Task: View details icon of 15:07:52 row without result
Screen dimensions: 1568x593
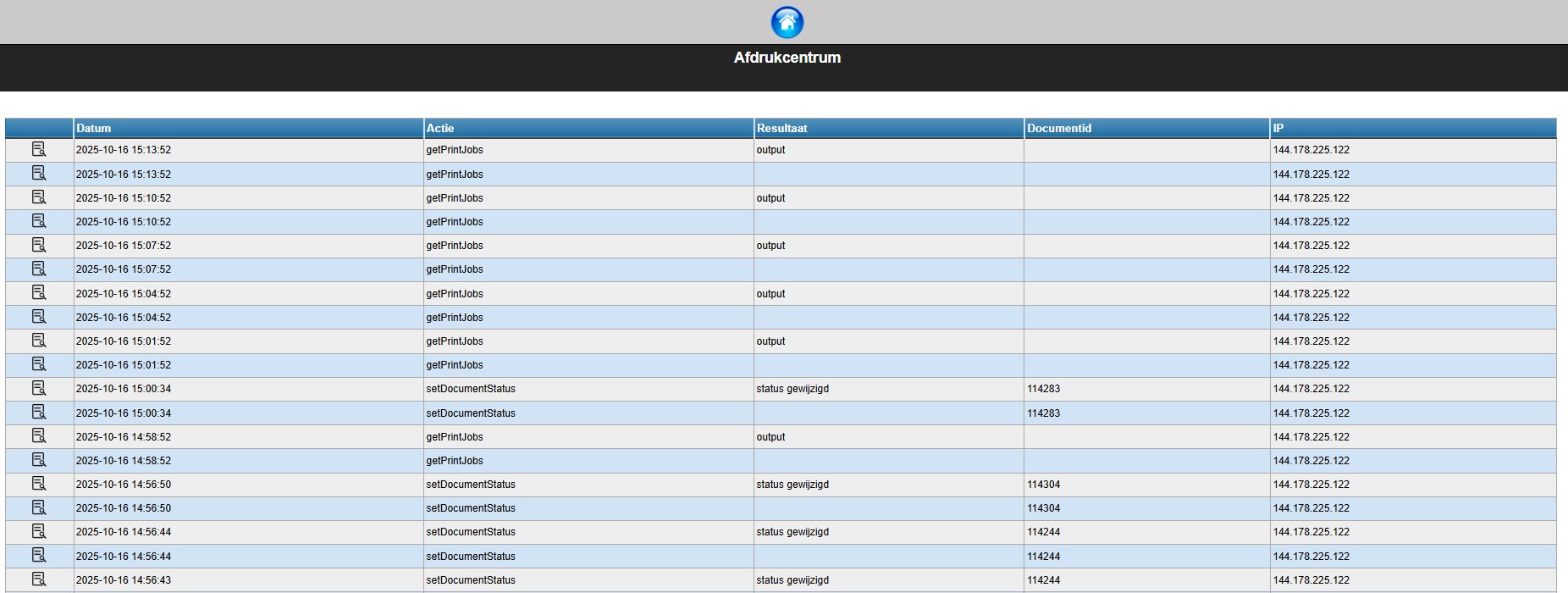Action: pyautogui.click(x=39, y=269)
